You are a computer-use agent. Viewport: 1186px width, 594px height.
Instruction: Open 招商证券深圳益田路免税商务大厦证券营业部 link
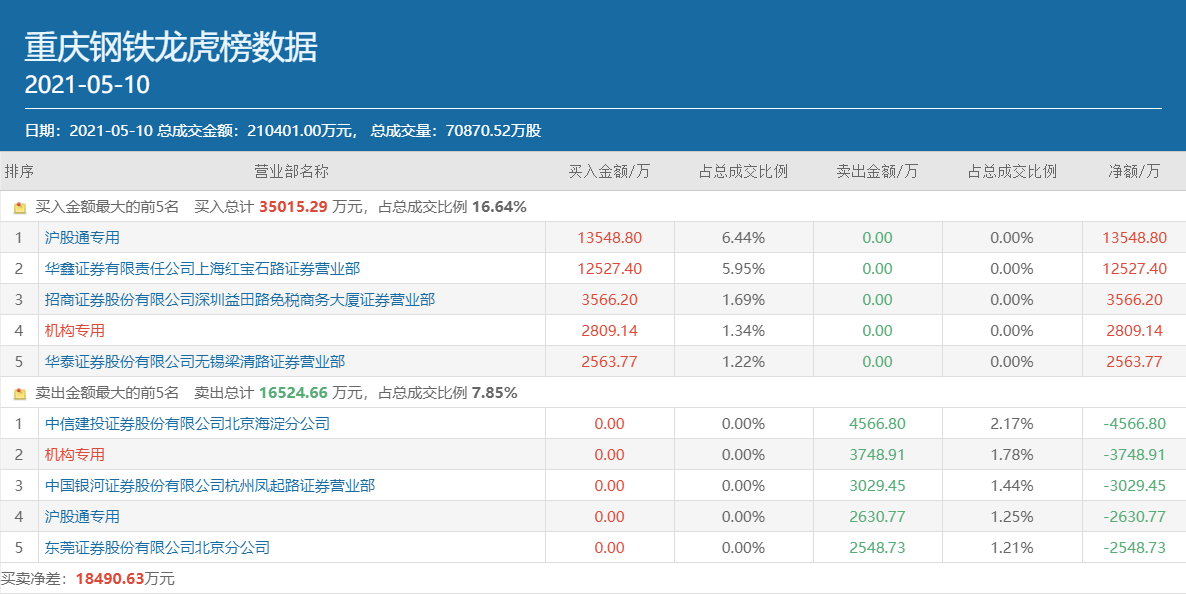(x=240, y=300)
